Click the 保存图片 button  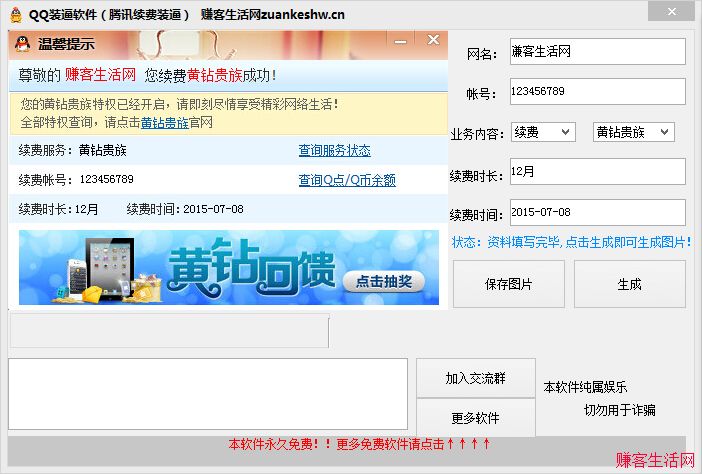[x=509, y=284]
